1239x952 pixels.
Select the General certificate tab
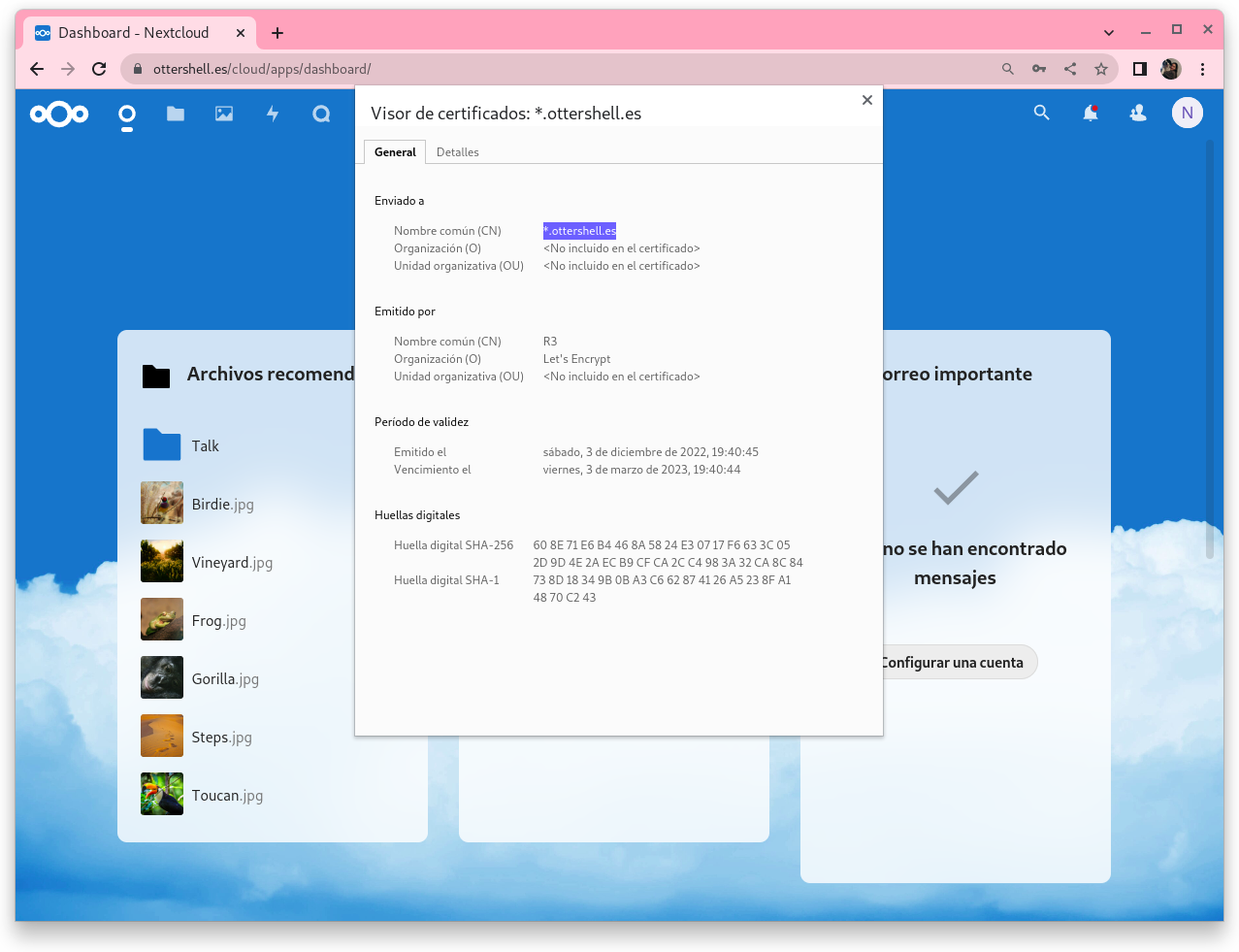point(395,152)
